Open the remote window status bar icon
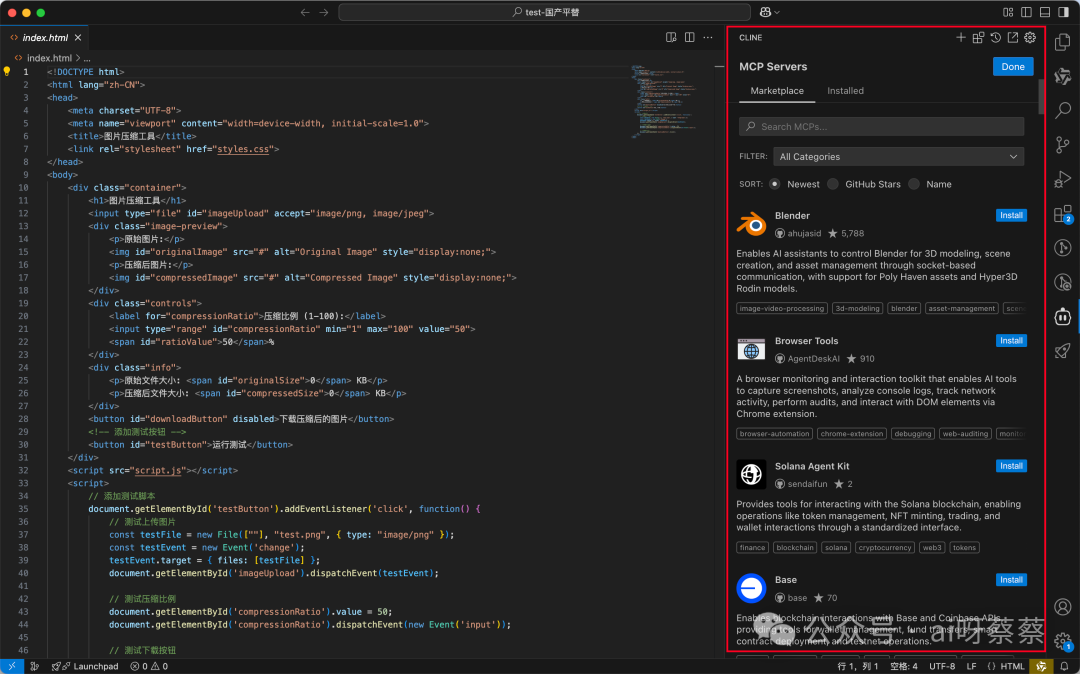This screenshot has height=674, width=1080. click(12, 666)
